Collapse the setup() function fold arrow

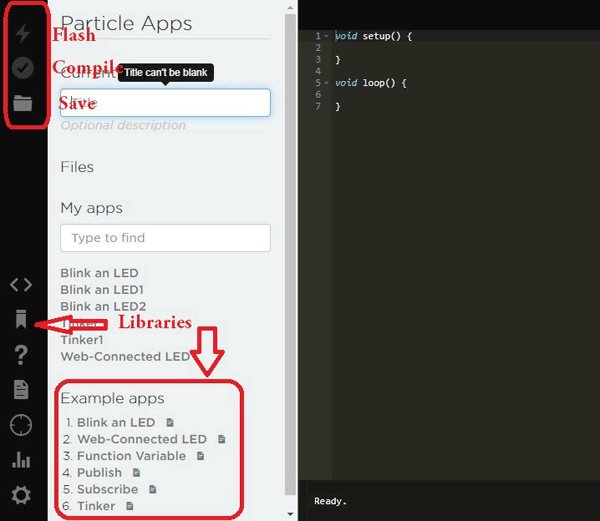[x=326, y=36]
